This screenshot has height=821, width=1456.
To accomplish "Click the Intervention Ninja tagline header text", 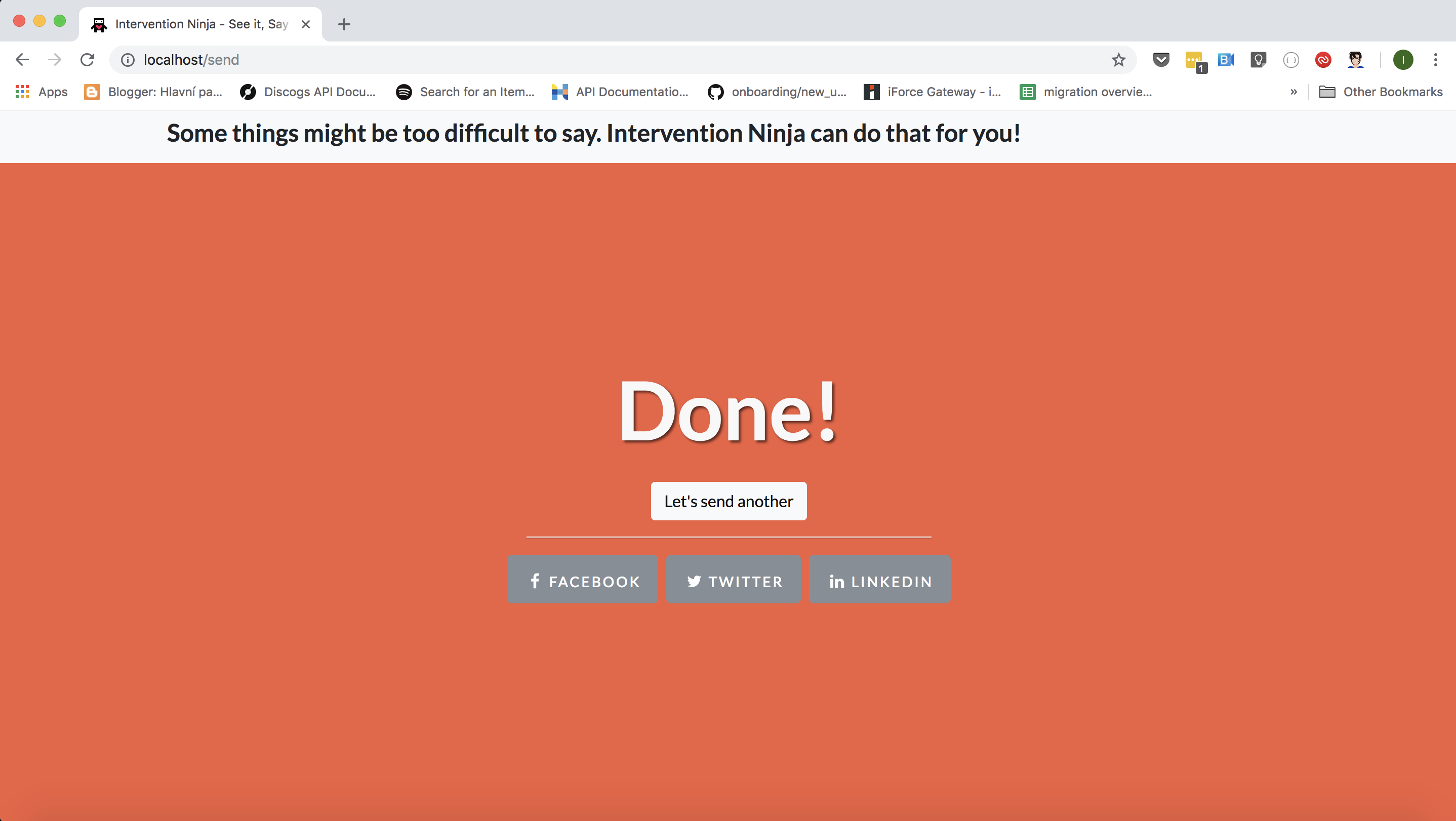I will (593, 133).
